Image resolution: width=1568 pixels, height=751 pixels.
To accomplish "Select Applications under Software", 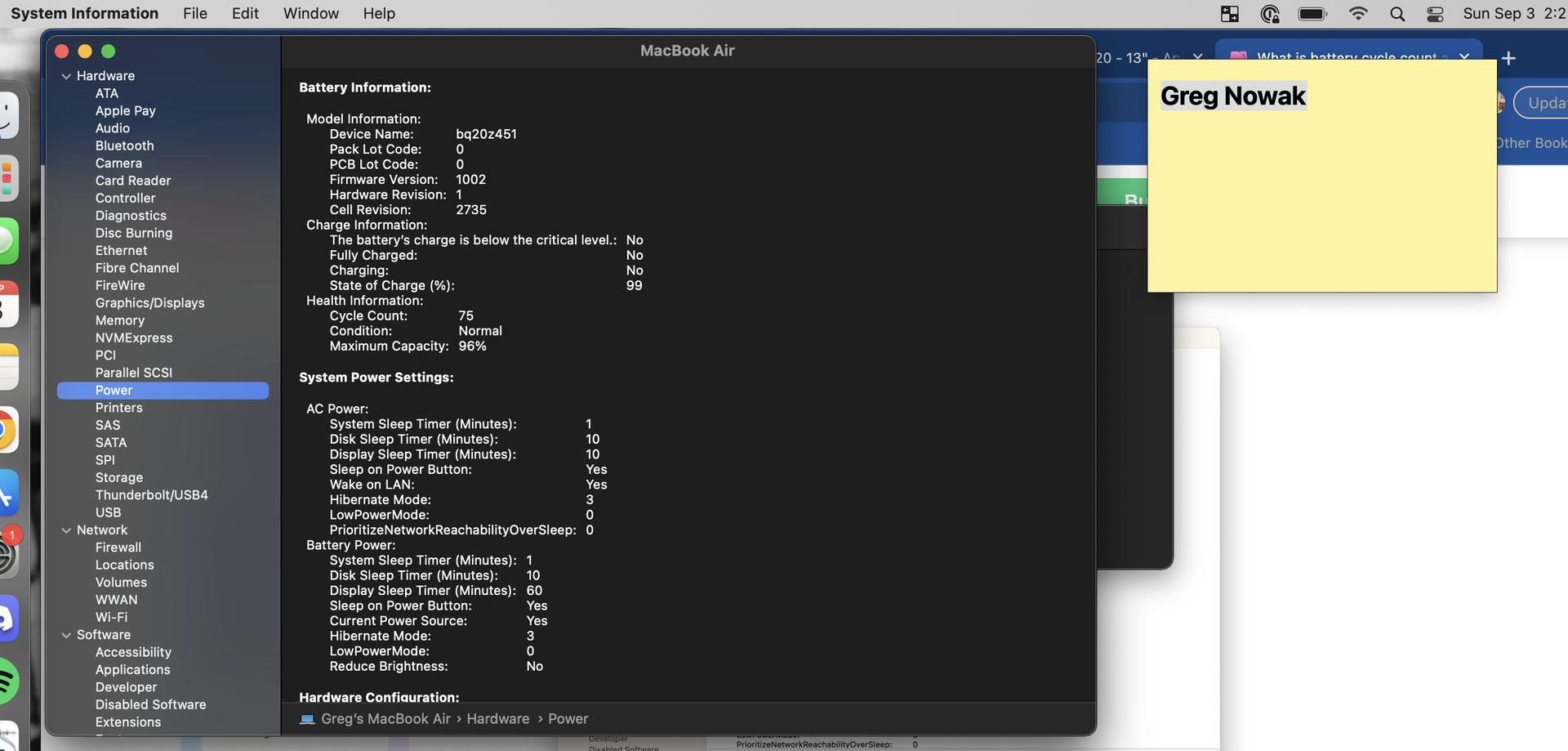I will pos(132,670).
